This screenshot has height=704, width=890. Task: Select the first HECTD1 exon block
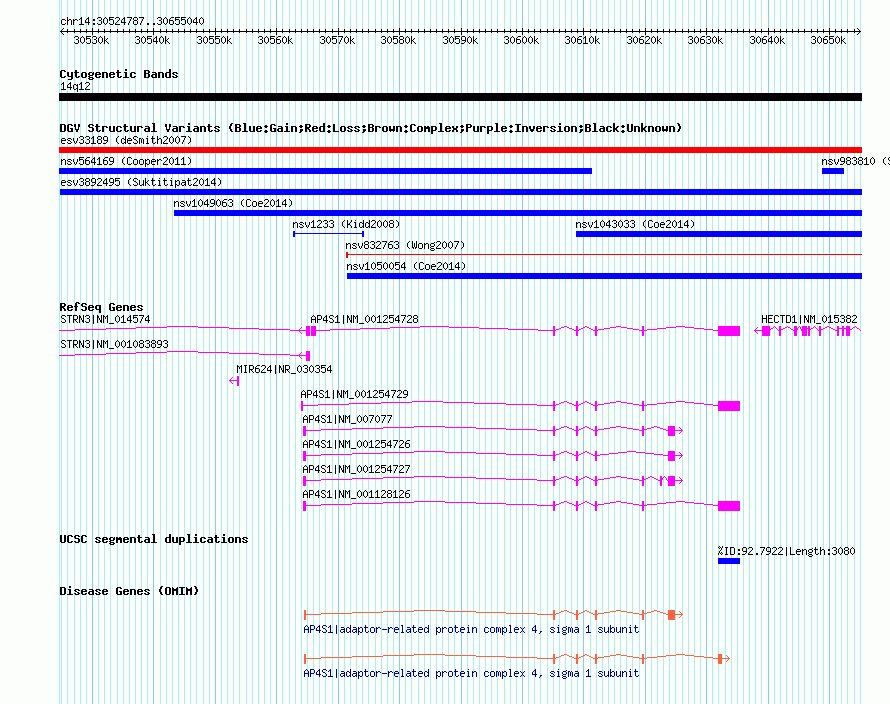click(x=766, y=331)
